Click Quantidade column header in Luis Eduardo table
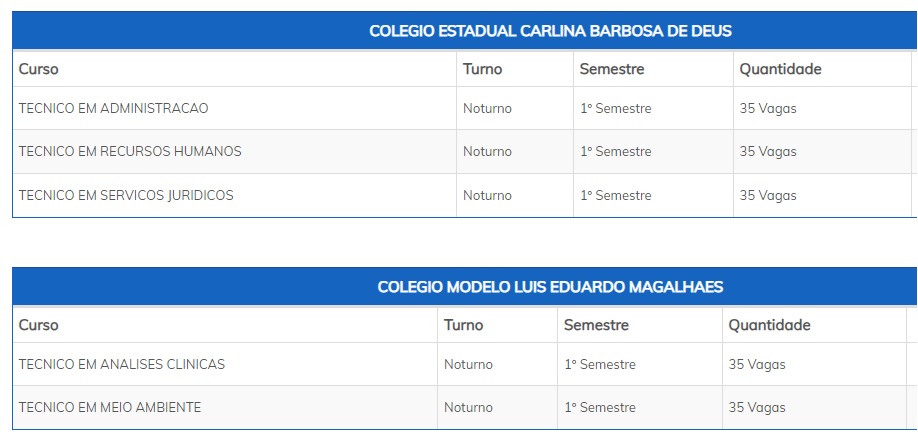This screenshot has height=432, width=918. [x=769, y=325]
